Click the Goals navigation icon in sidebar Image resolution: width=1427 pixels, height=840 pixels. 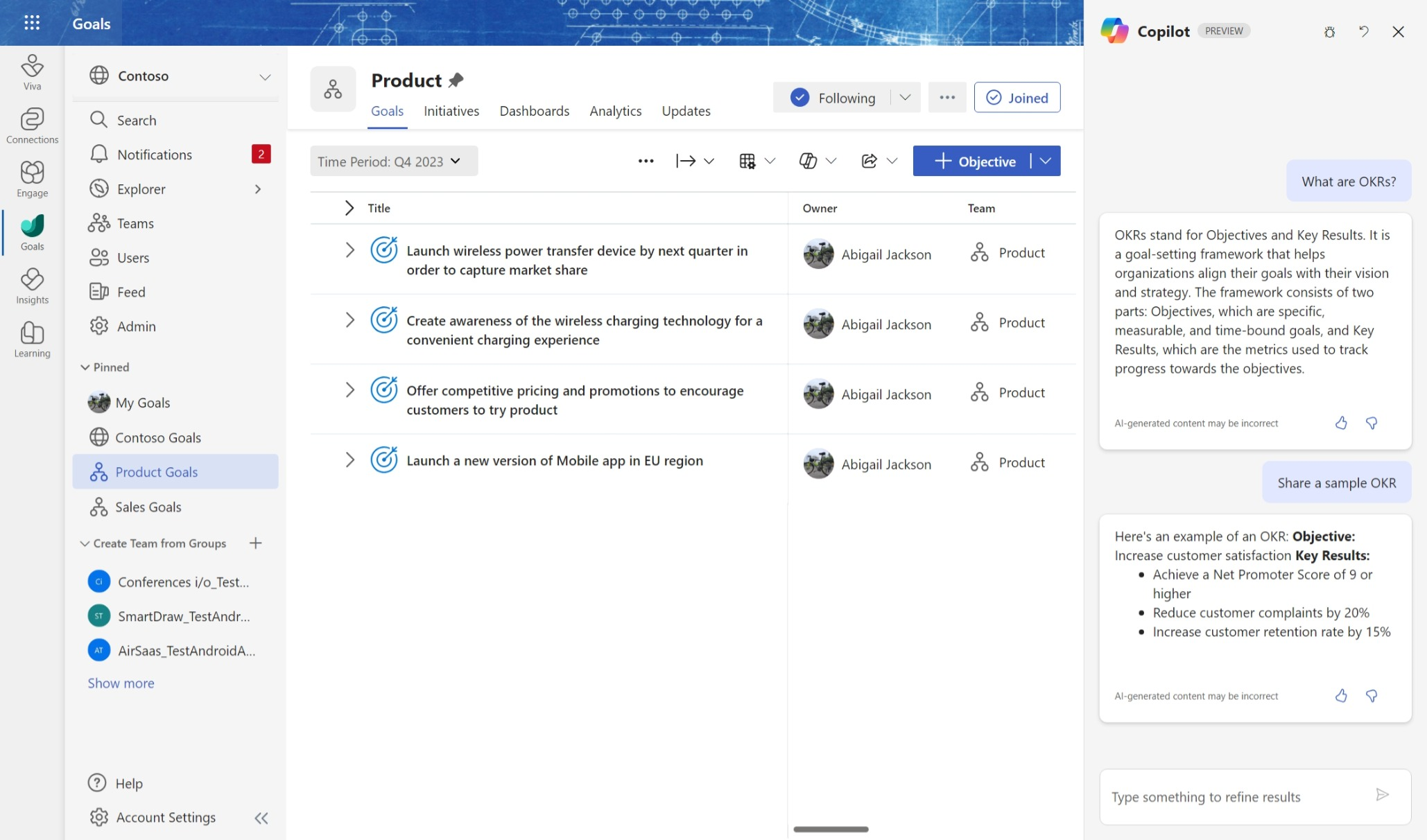(x=32, y=232)
